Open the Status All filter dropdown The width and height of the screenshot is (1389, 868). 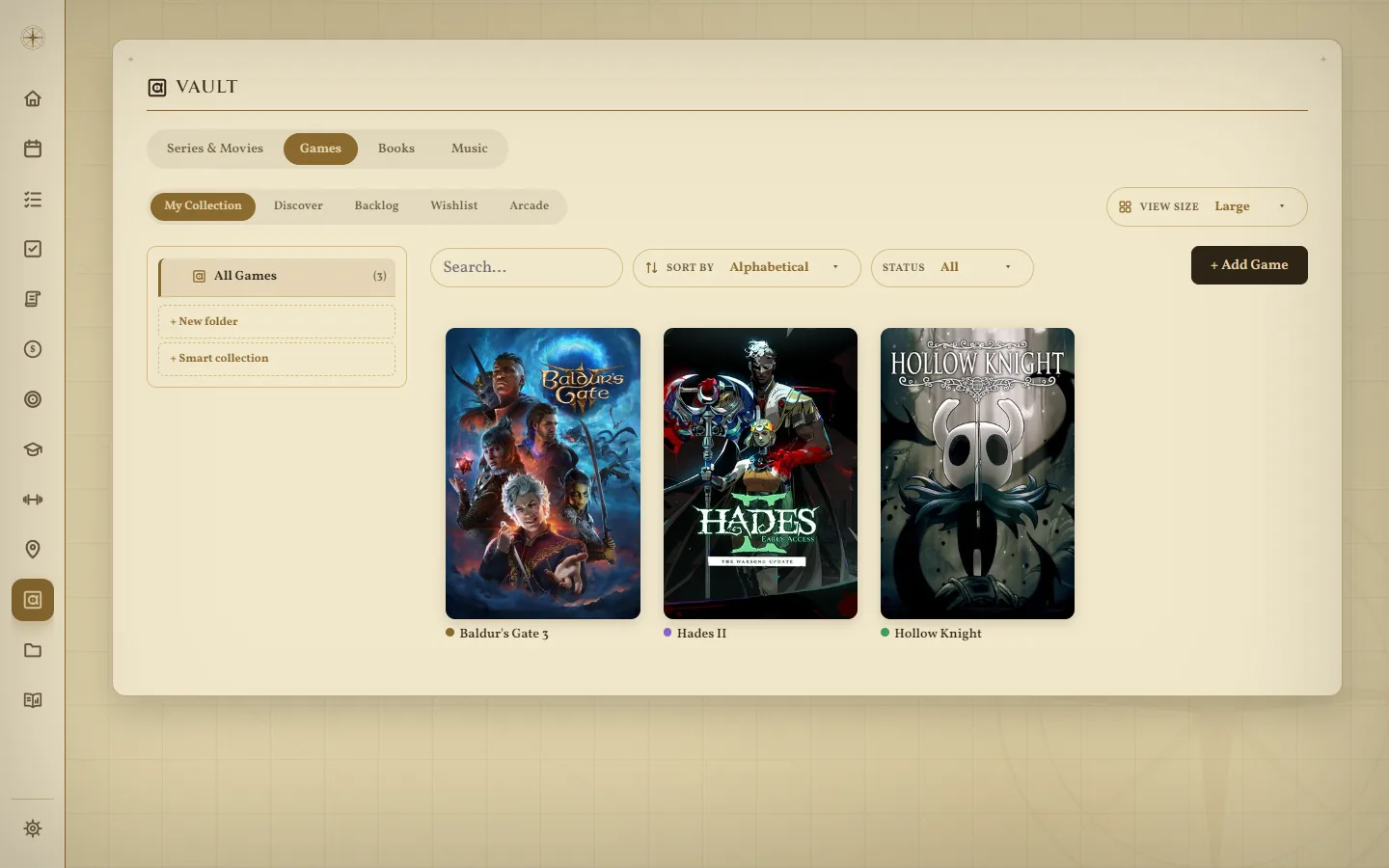(x=952, y=267)
